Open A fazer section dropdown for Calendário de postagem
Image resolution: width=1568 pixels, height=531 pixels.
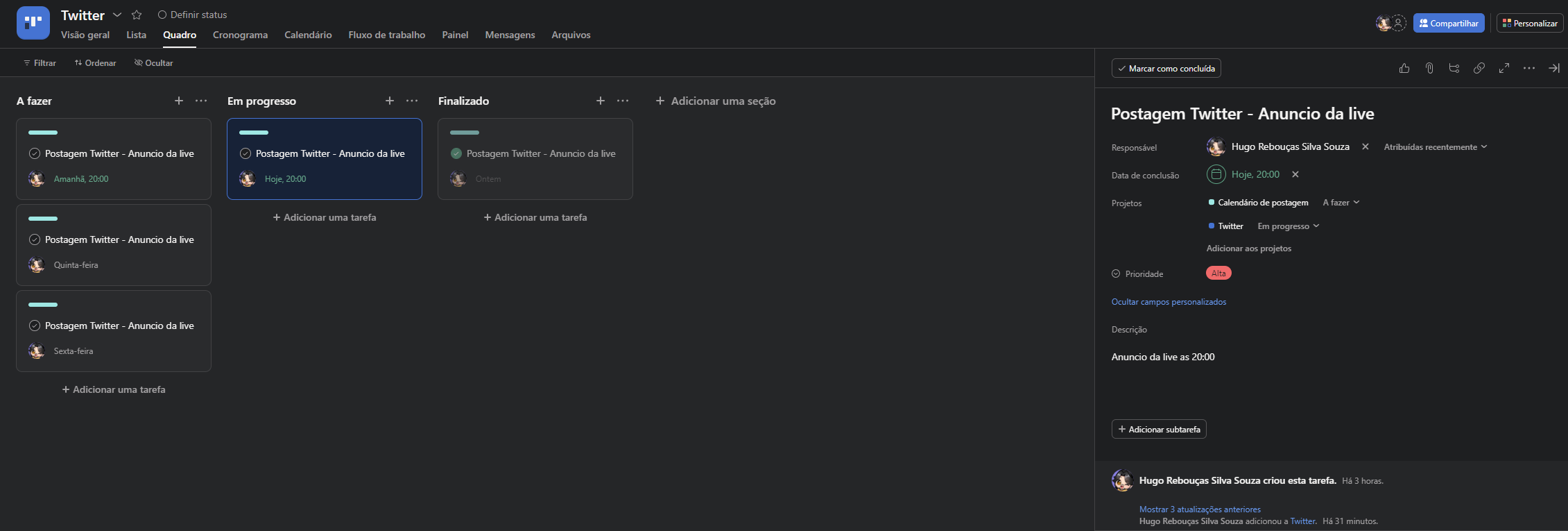1341,203
